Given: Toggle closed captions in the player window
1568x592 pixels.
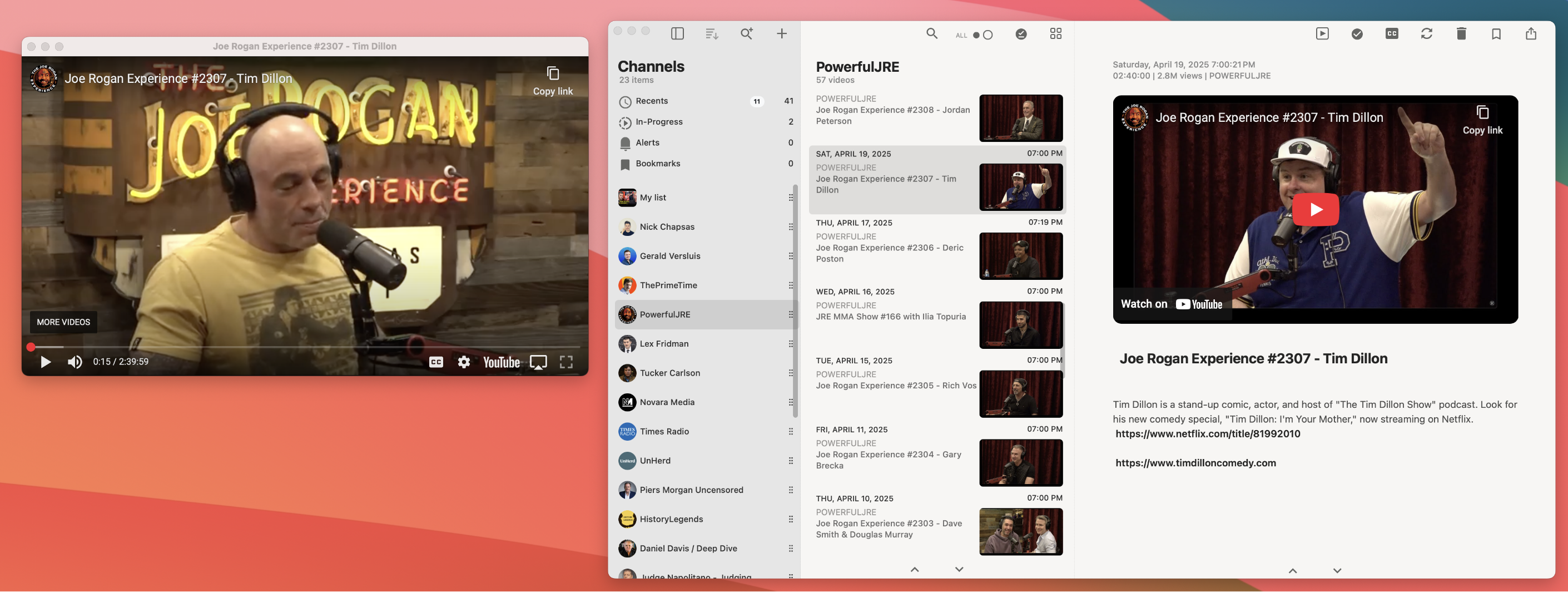Looking at the screenshot, I should point(436,362).
